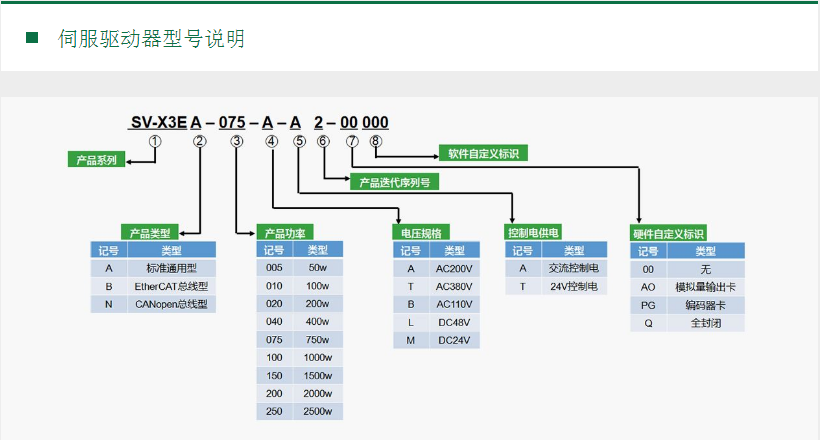Viewport: 820px width, 440px height.
Task: Click the 075 cell in power table
Action: pyautogui.click(x=274, y=340)
